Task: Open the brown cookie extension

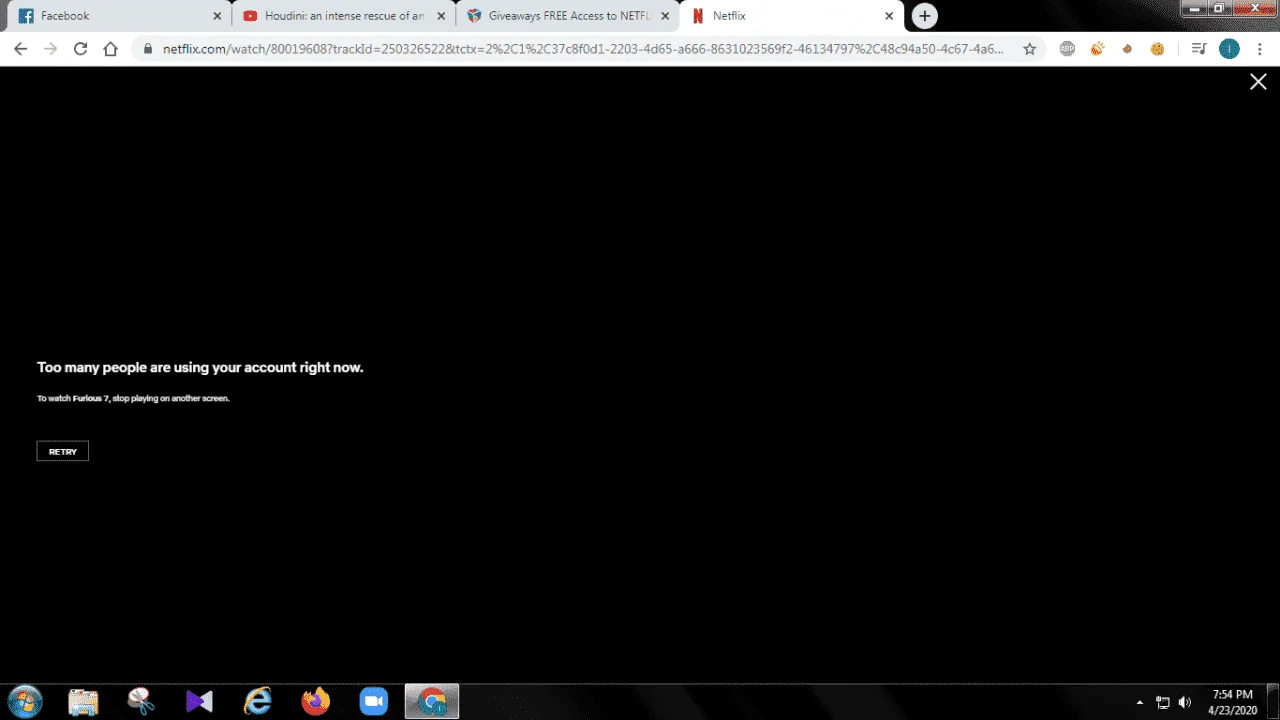Action: pyautogui.click(x=1127, y=48)
